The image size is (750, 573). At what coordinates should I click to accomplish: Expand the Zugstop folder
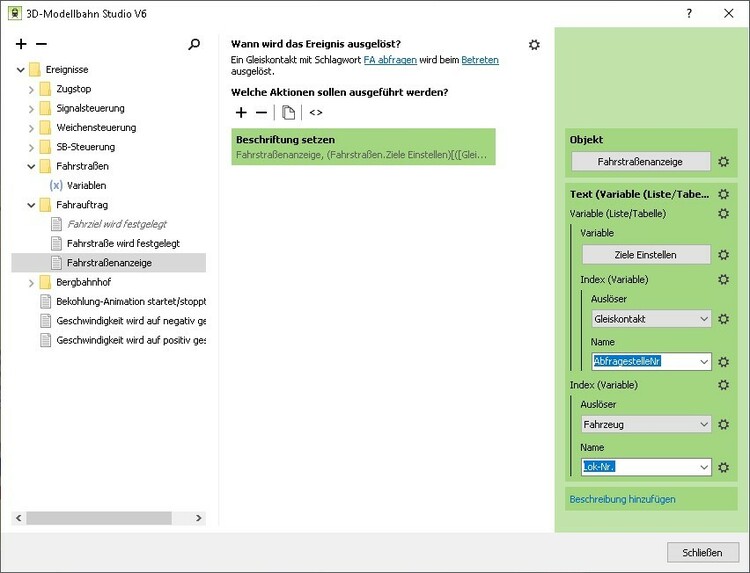(x=31, y=89)
